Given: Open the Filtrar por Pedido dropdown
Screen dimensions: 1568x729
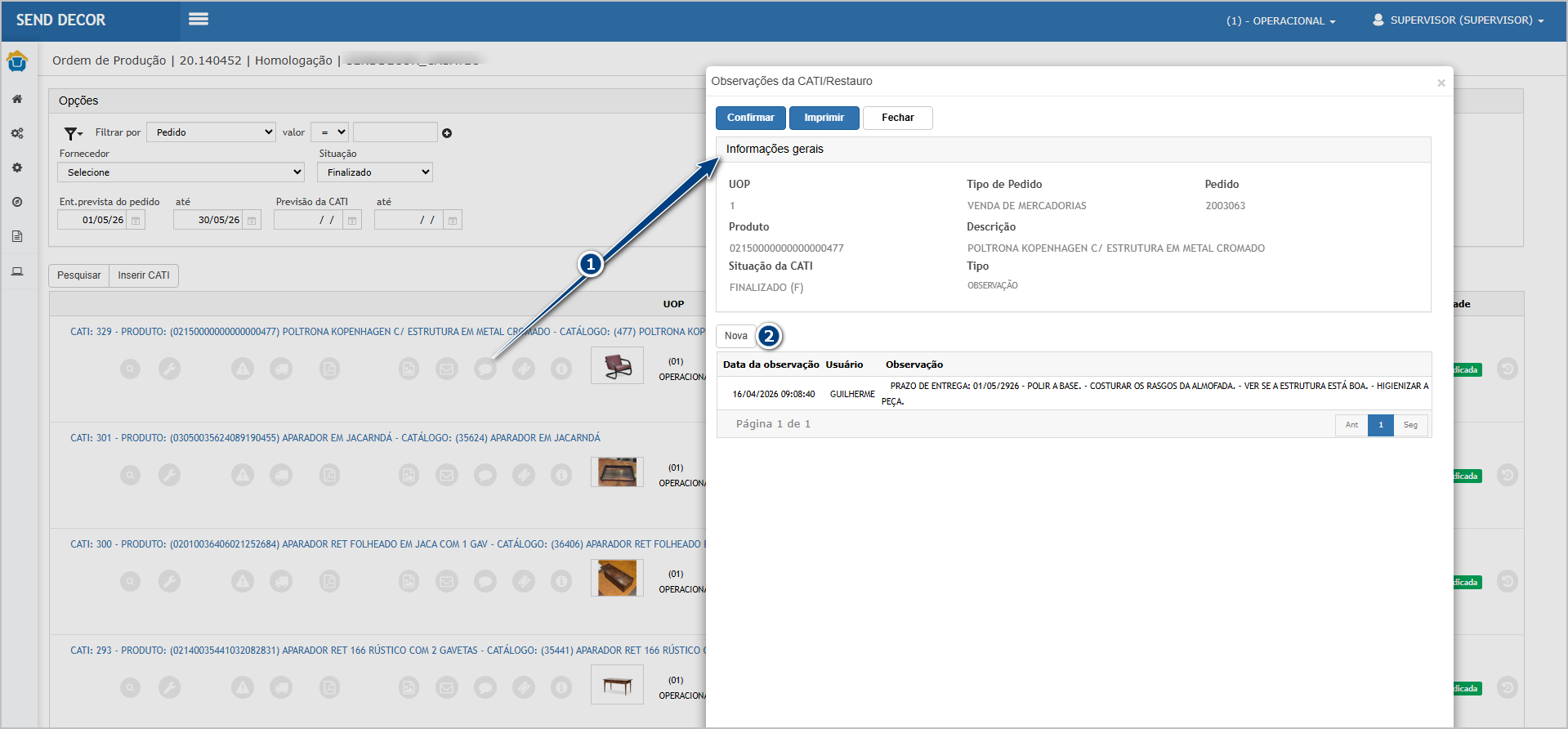Looking at the screenshot, I should point(212,132).
